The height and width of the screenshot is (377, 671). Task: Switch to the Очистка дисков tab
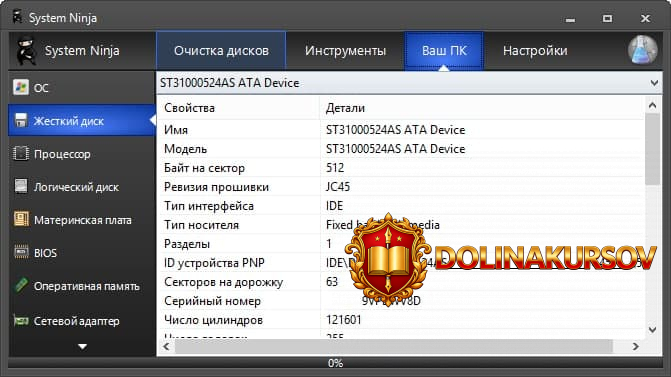[221, 50]
